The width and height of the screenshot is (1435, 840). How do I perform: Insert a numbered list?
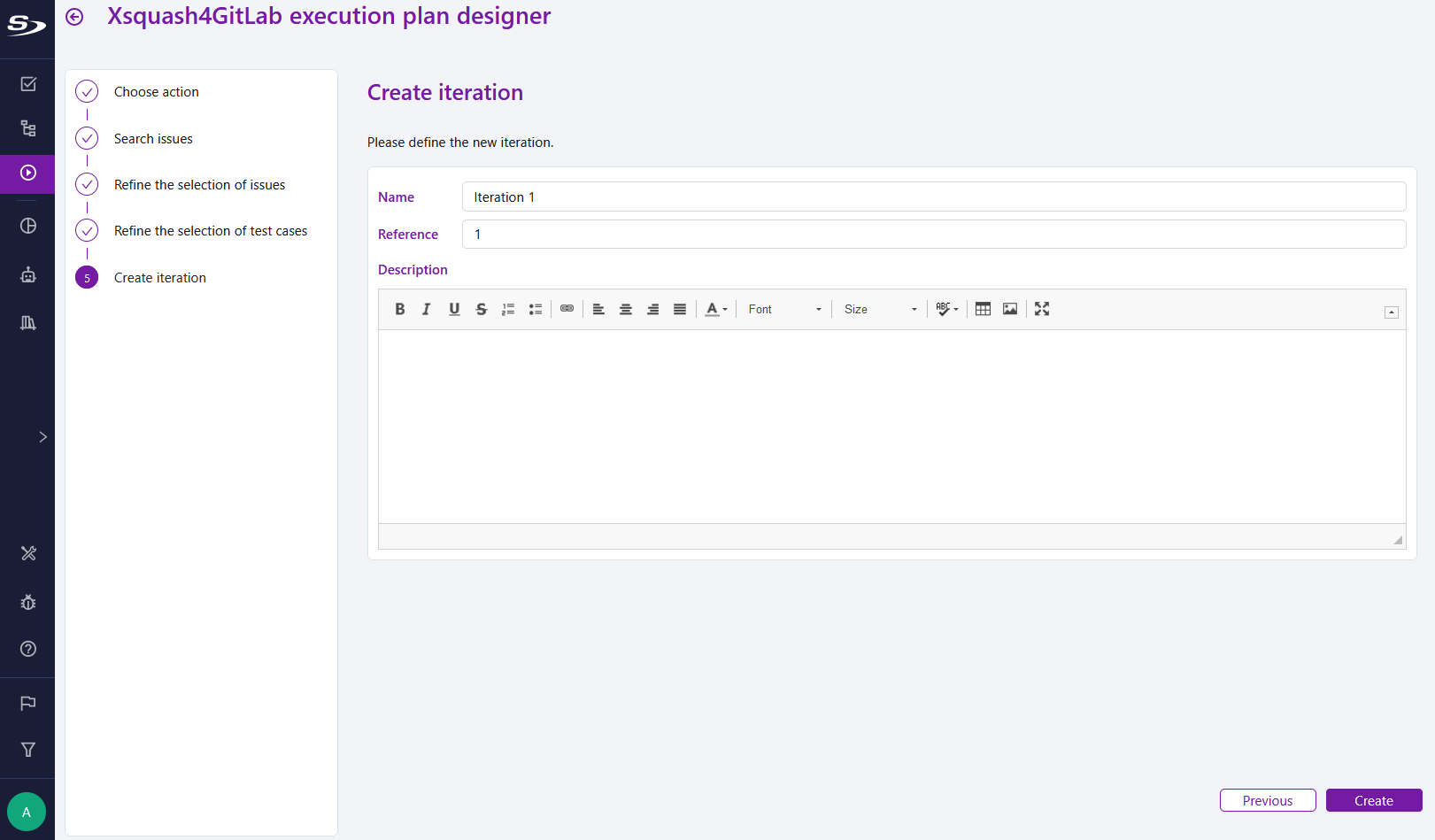(x=508, y=309)
